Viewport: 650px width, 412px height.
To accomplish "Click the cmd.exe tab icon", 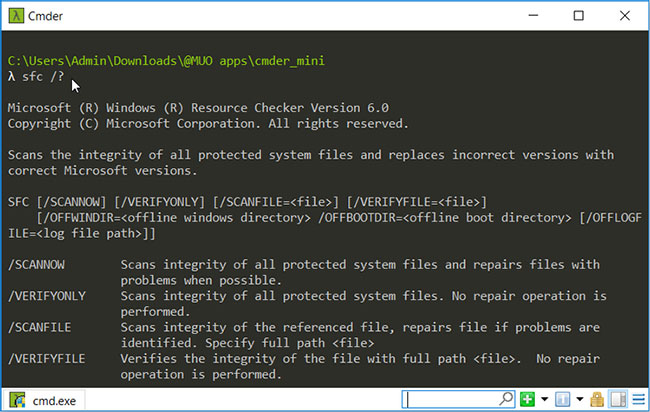I will coord(17,400).
